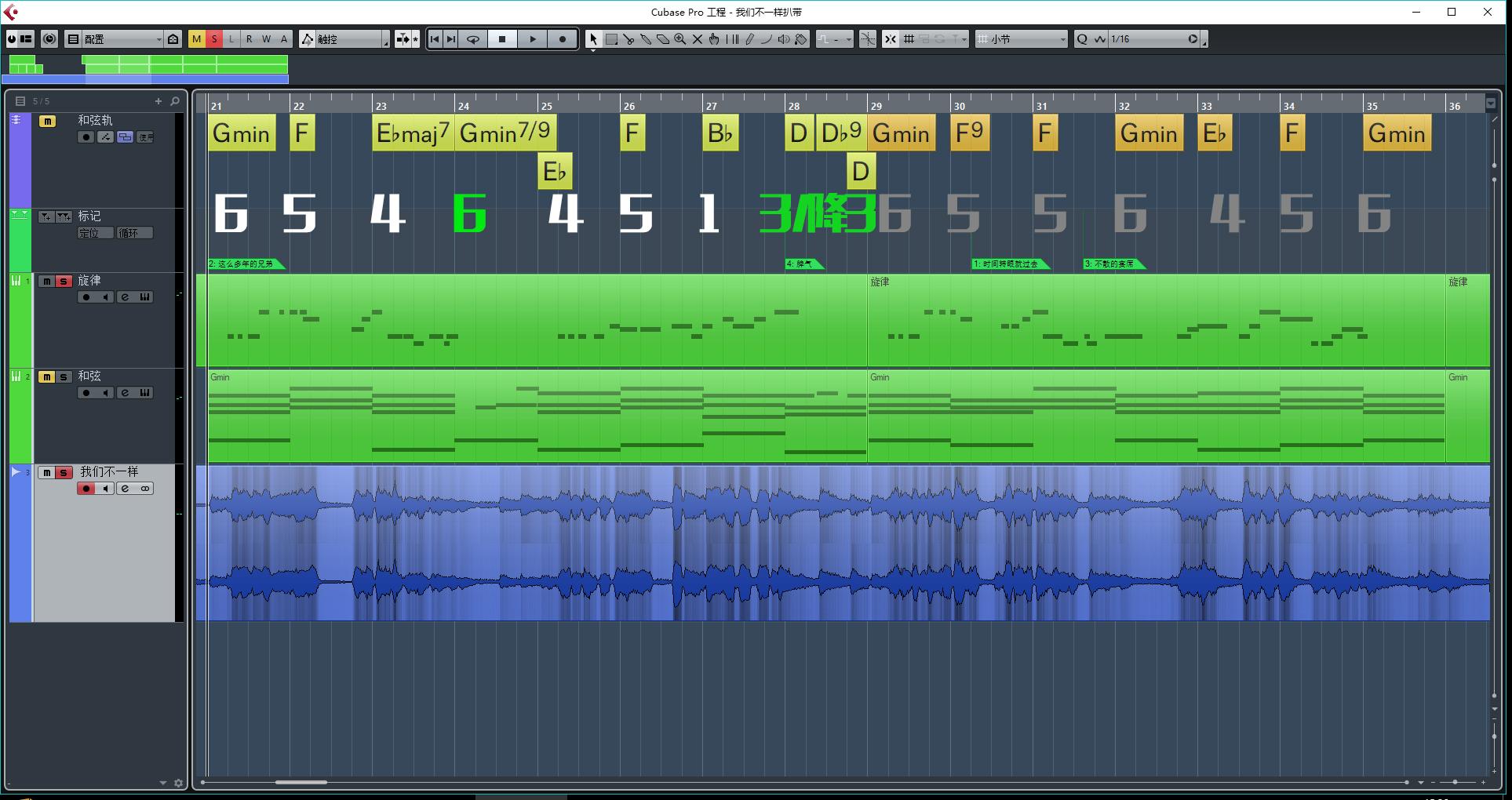Toggle the global Solo S state button
This screenshot has height=800, width=1512.
tap(213, 38)
